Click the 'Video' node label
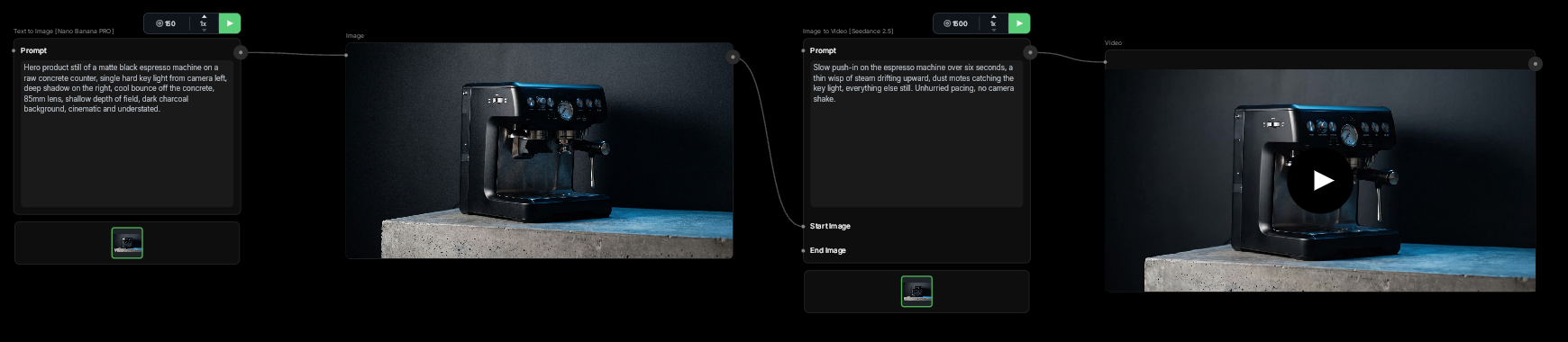 1114,43
